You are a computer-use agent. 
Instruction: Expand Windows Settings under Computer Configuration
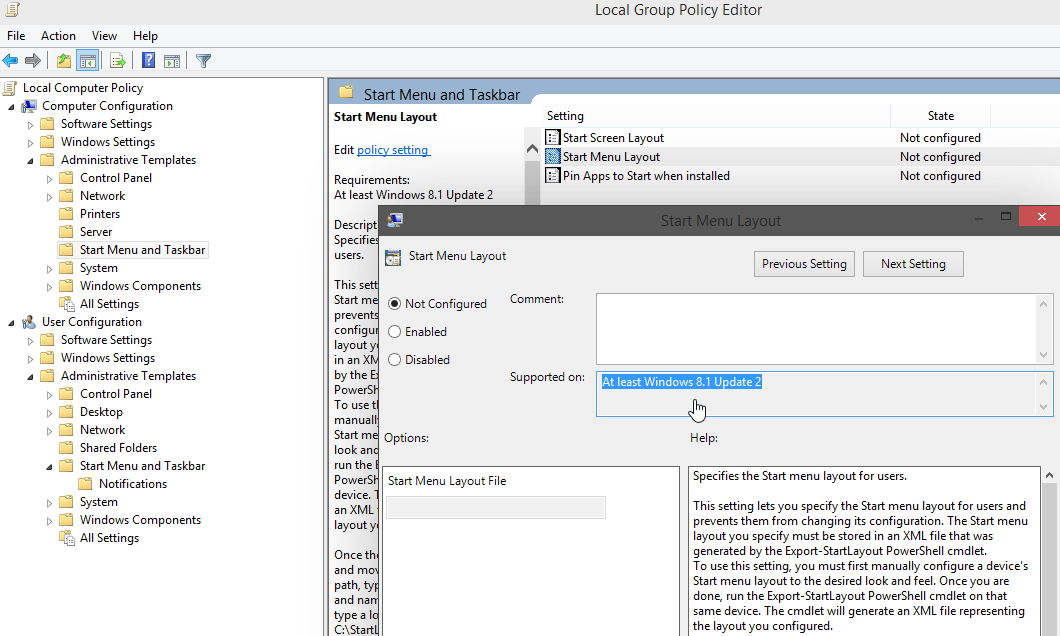point(30,143)
